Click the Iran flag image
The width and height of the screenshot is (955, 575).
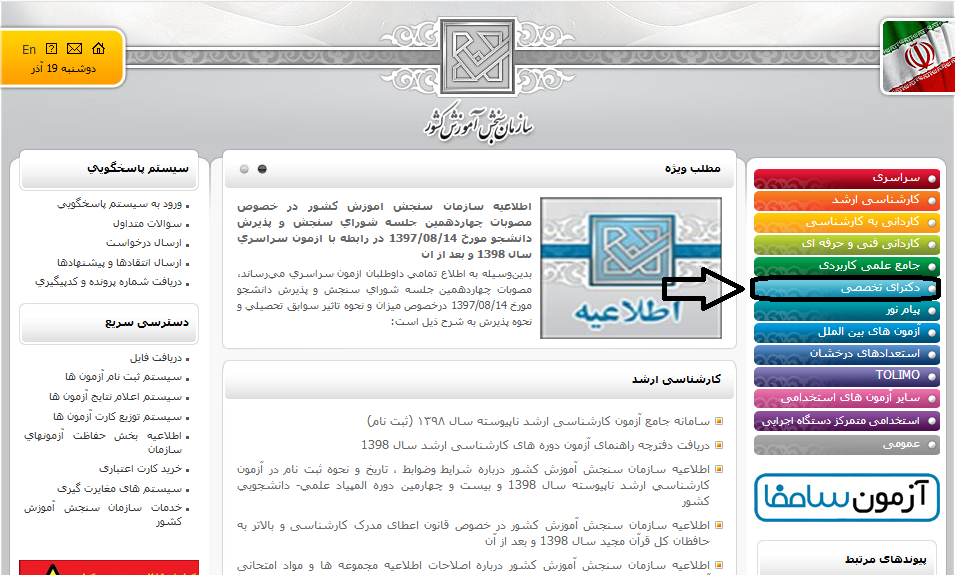coord(918,57)
